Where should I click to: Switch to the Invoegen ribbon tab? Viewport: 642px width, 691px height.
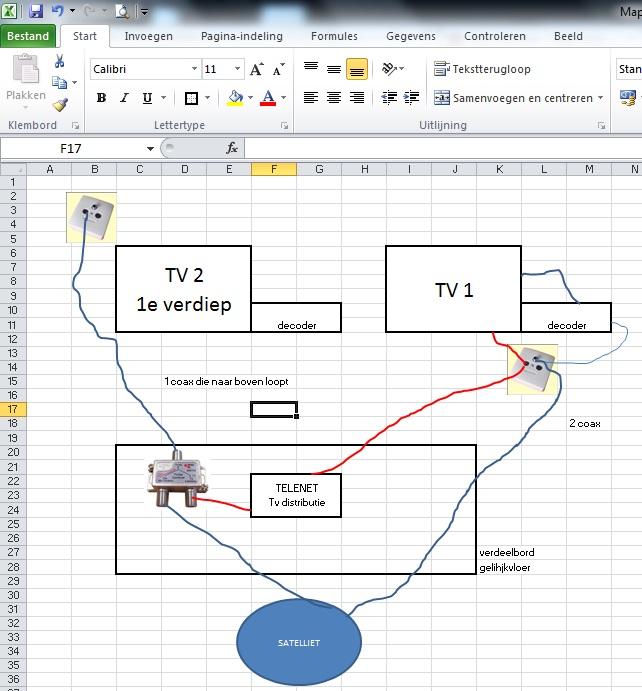pyautogui.click(x=148, y=36)
